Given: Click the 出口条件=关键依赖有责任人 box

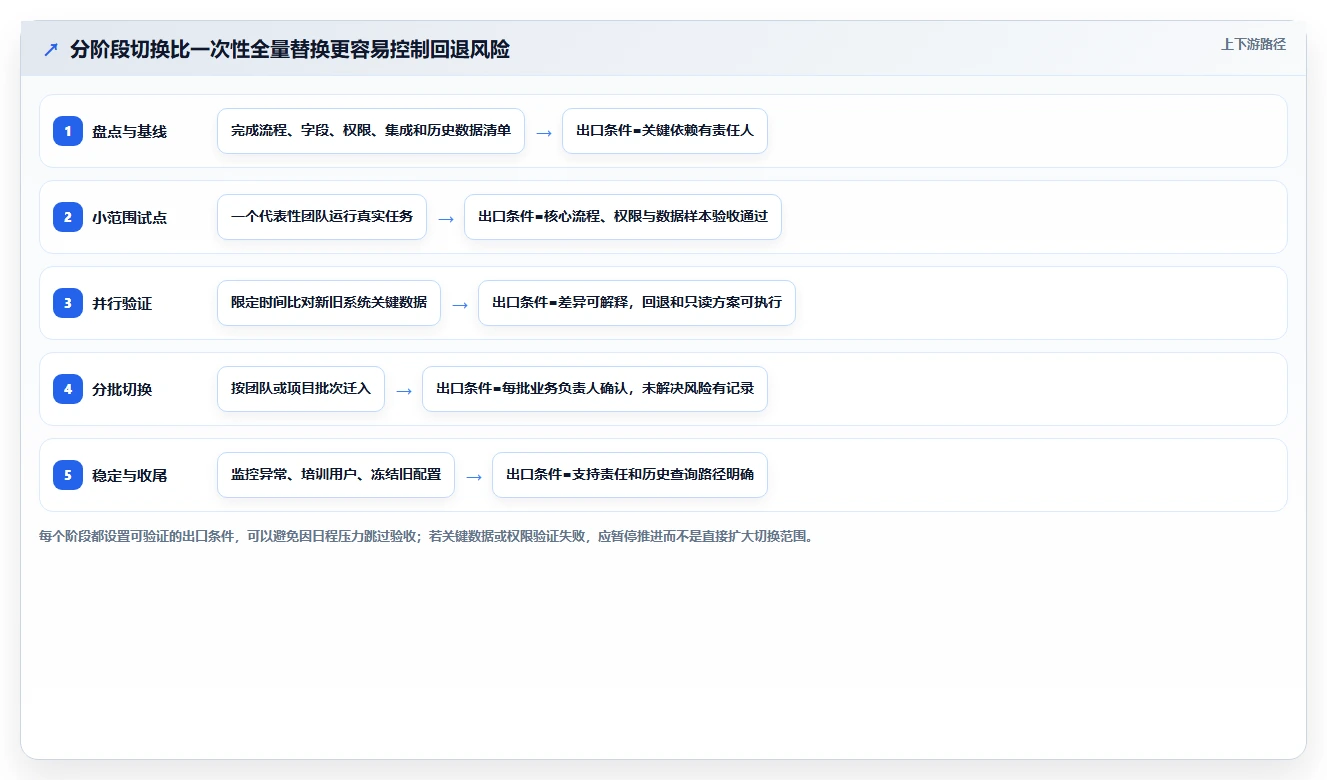Looking at the screenshot, I should (665, 131).
